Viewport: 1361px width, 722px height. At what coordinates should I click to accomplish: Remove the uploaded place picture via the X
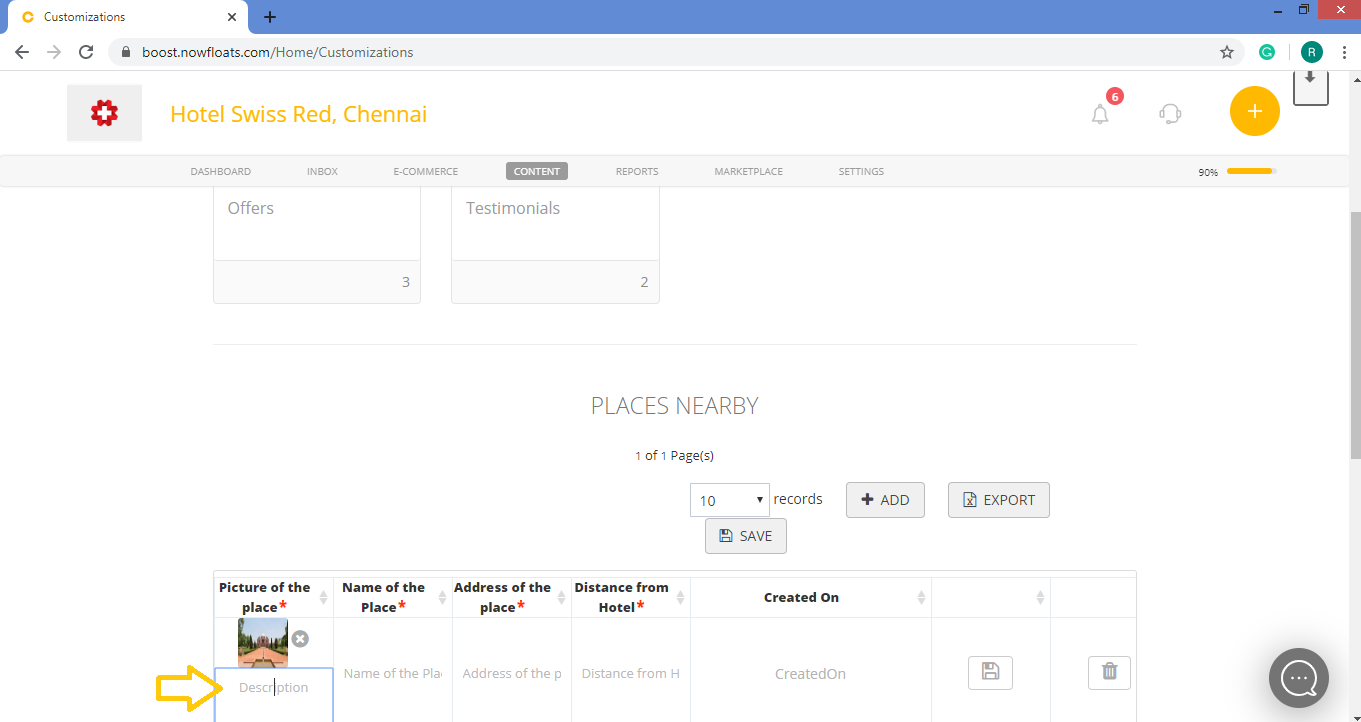pos(298,639)
